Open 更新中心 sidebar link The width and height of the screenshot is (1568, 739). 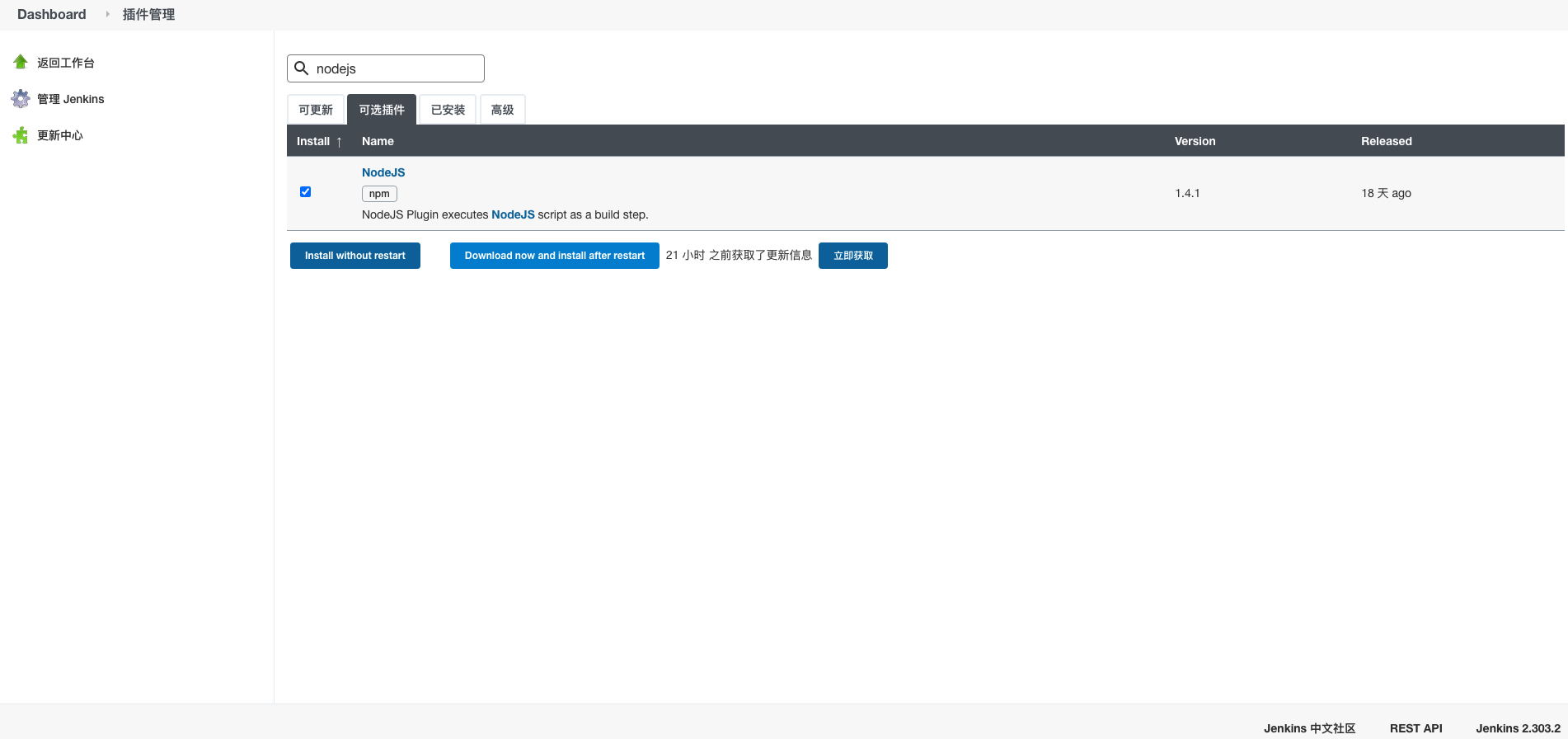pos(60,135)
